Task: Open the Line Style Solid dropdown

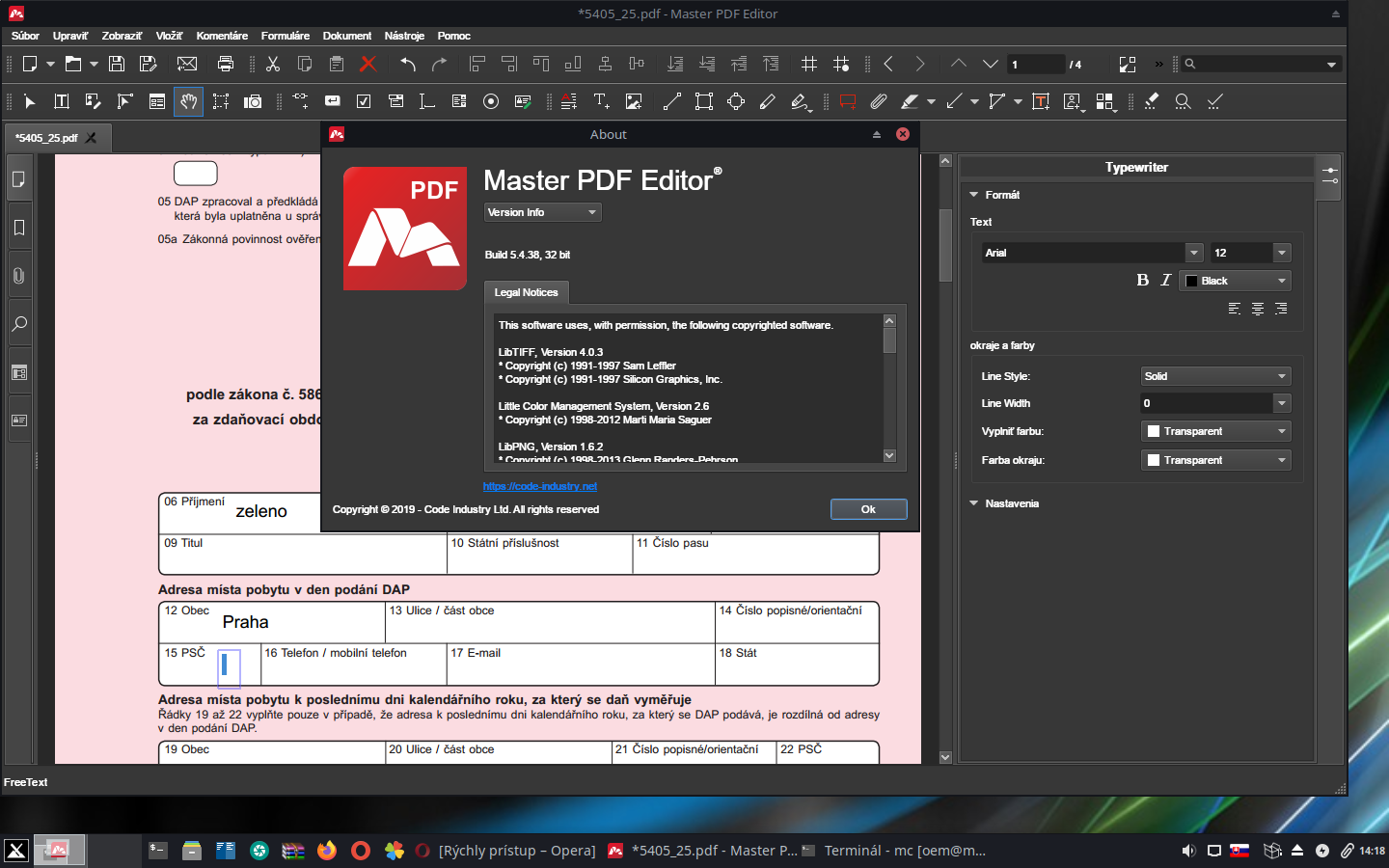Action: point(1216,376)
